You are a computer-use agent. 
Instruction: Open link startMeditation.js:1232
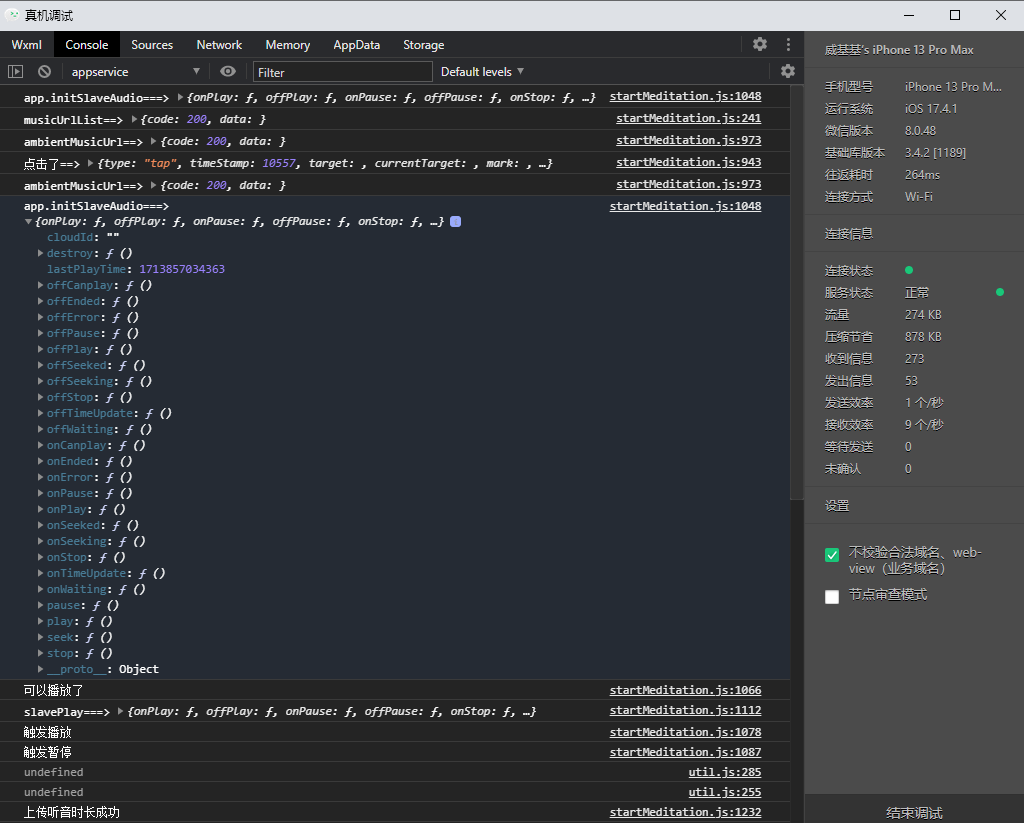click(685, 812)
